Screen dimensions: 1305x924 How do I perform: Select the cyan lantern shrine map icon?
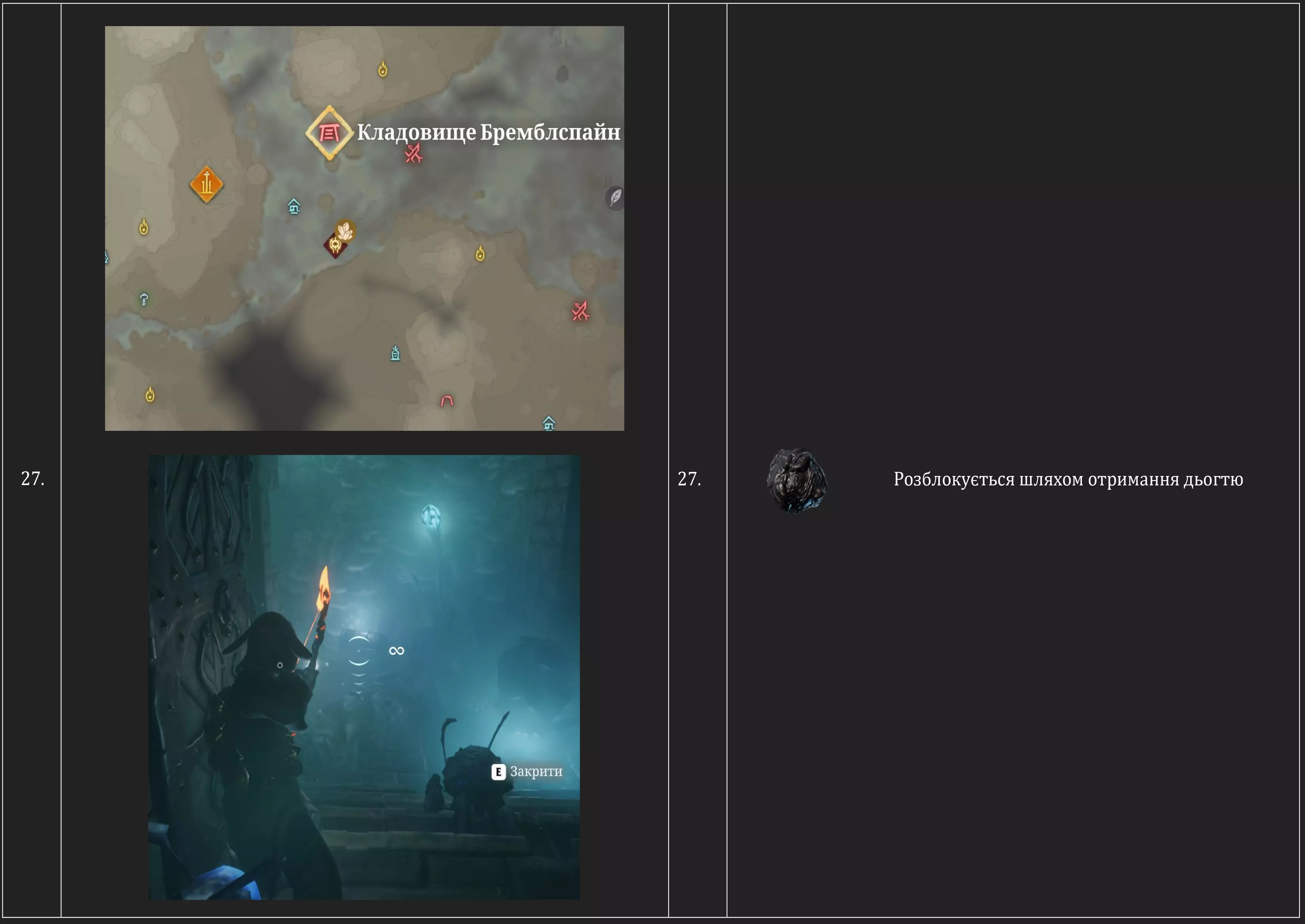click(x=395, y=354)
